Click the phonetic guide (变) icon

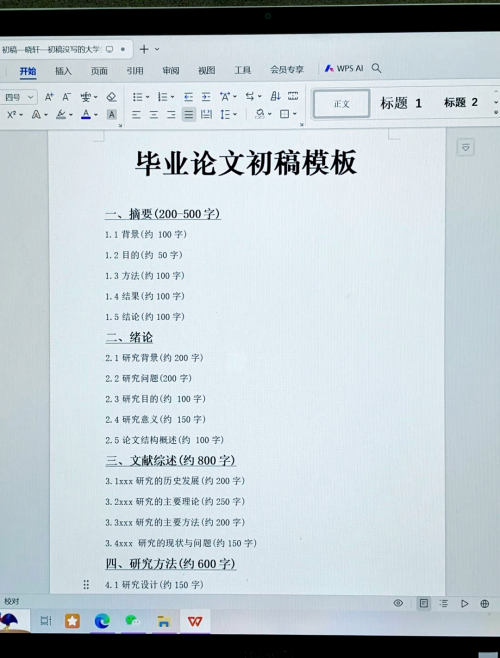[x=85, y=97]
